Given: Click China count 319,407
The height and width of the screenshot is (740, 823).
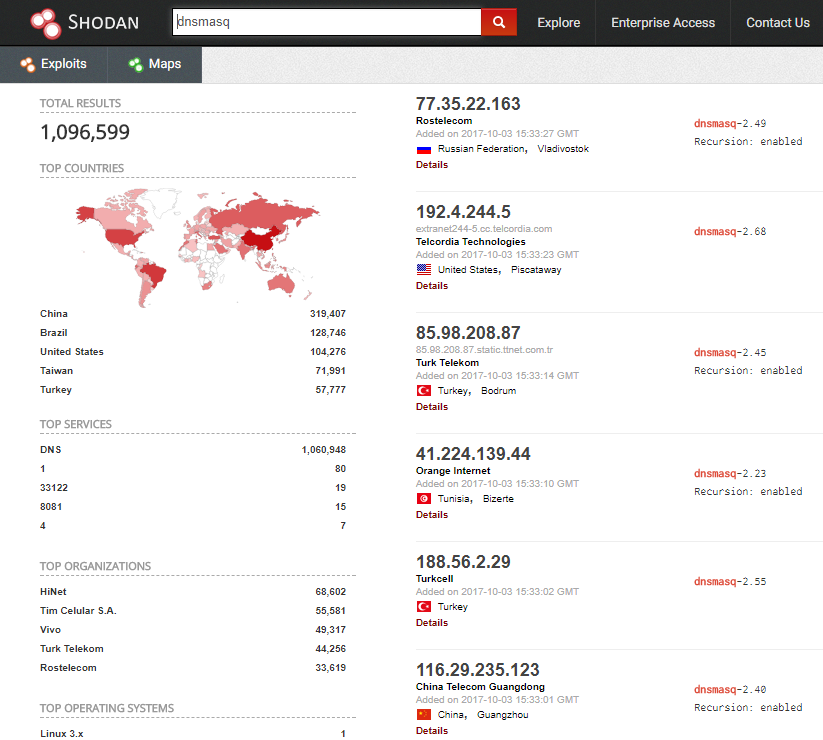Looking at the screenshot, I should point(328,314).
